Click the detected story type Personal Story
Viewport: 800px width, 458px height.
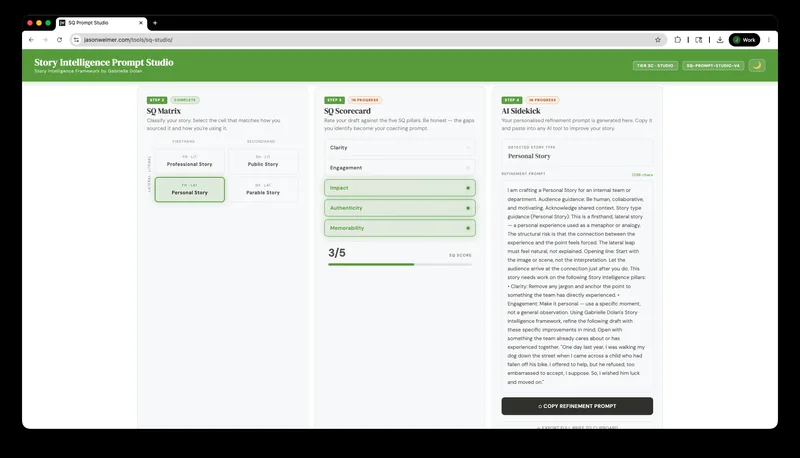pos(529,156)
